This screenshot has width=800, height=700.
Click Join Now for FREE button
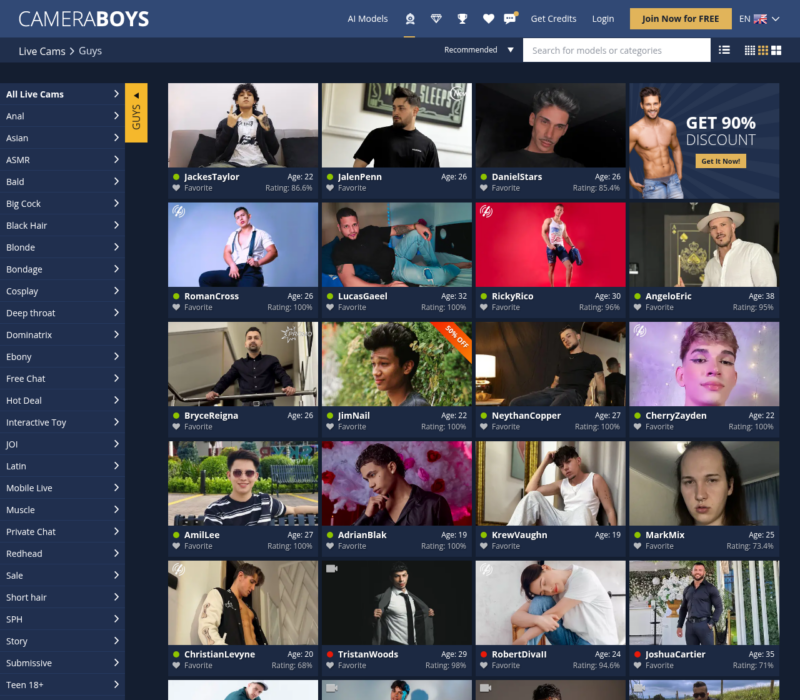(x=680, y=19)
